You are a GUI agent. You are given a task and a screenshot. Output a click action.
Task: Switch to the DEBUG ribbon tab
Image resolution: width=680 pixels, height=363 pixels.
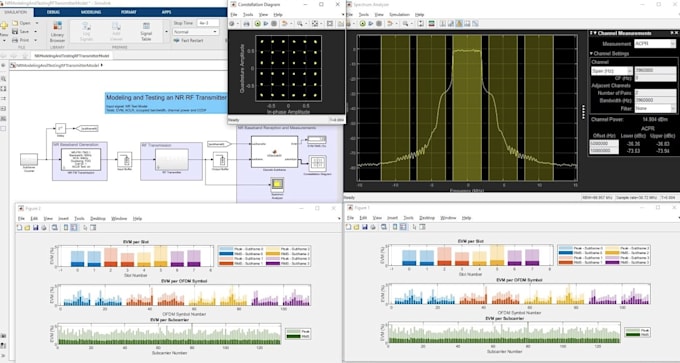(x=54, y=12)
